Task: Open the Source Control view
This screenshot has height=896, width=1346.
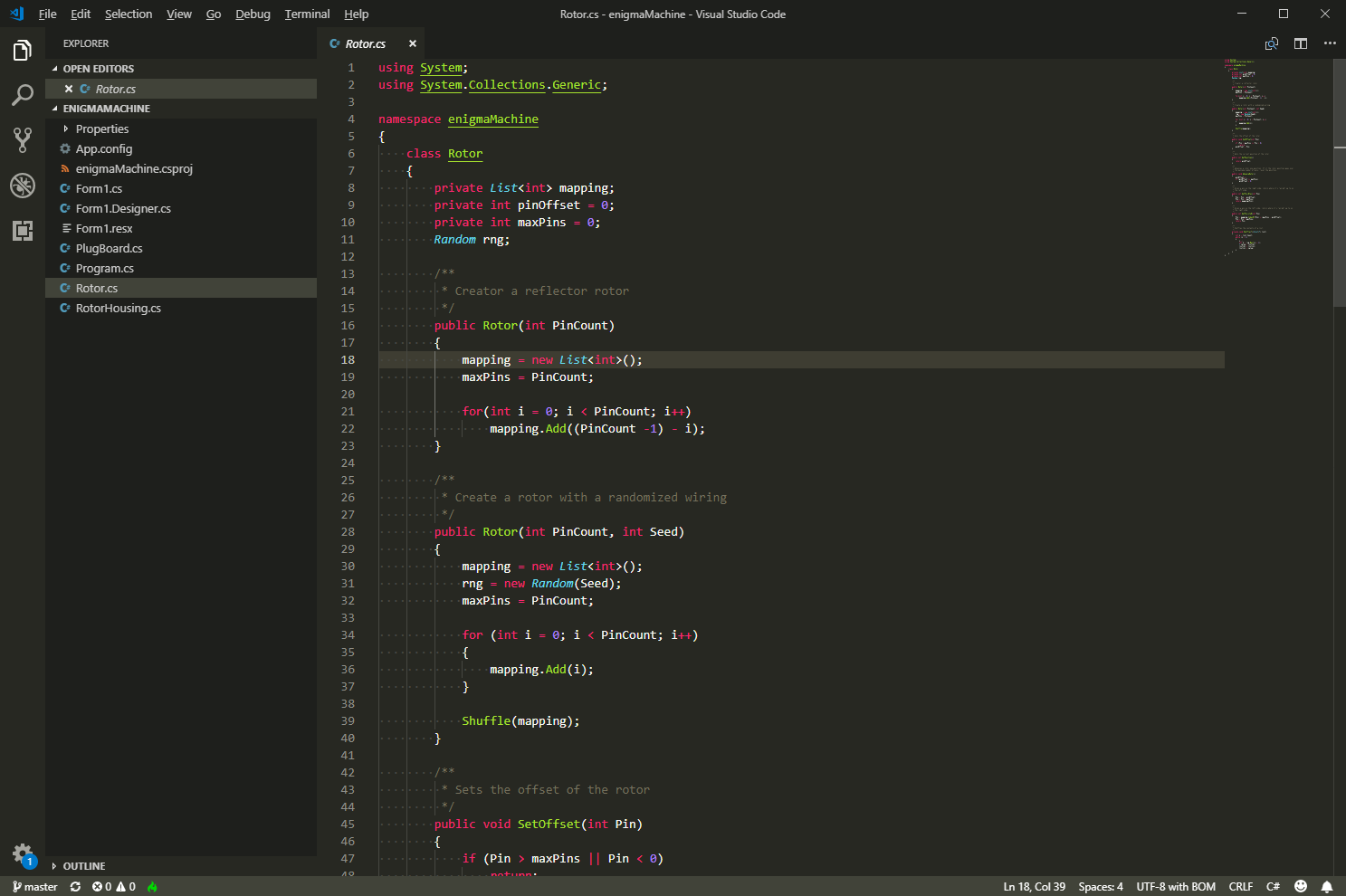Action: pos(23,139)
